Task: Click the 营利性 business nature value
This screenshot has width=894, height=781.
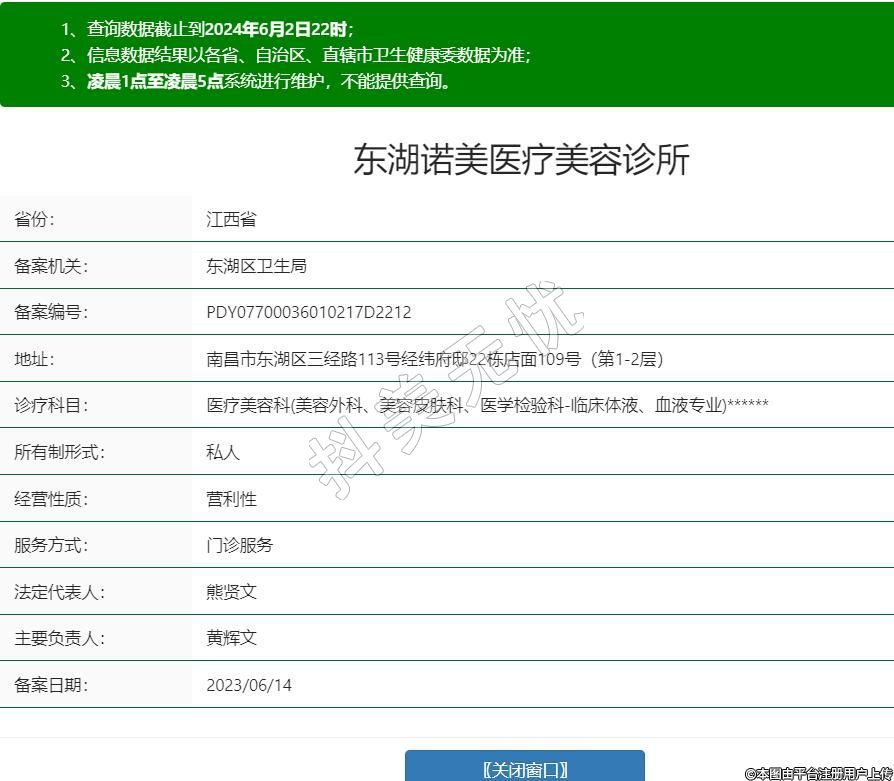Action: click(x=231, y=499)
